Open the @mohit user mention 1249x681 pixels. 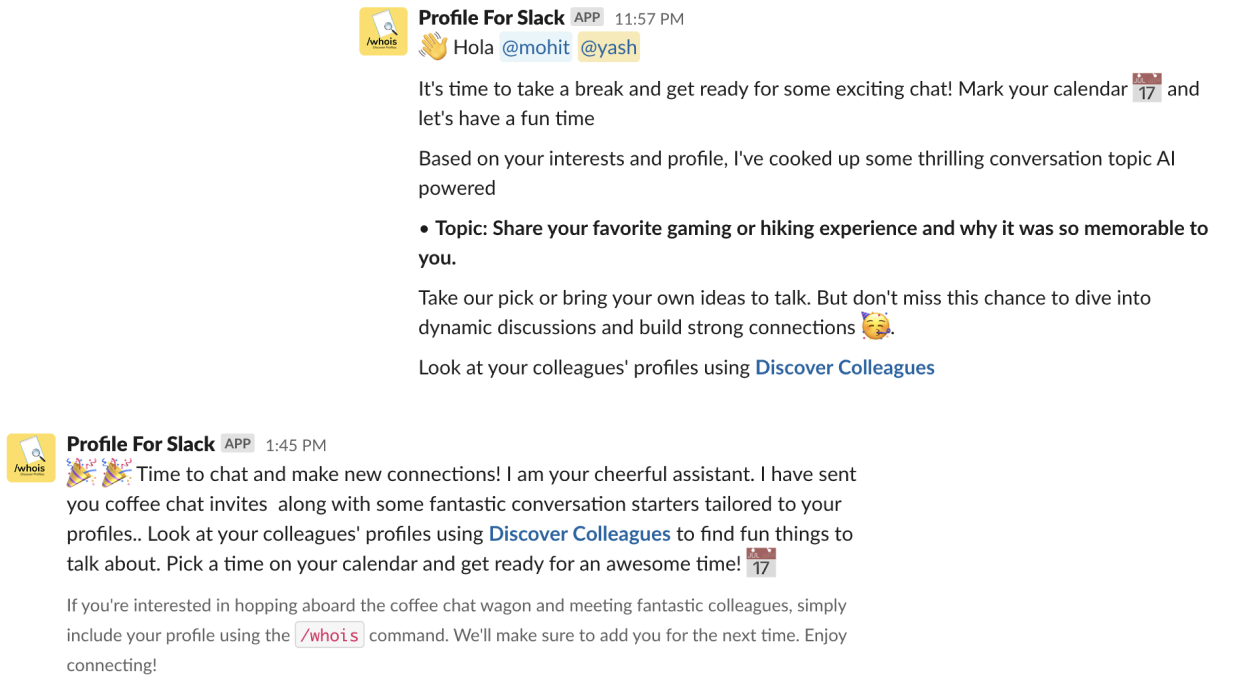535,47
